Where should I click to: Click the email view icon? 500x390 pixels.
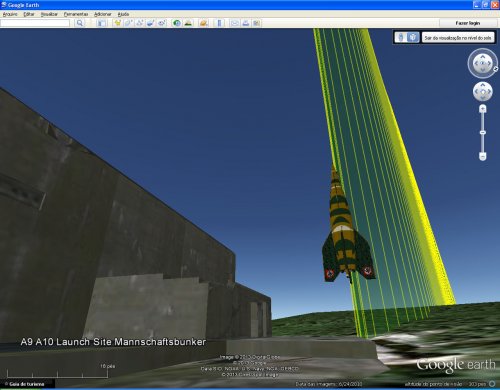click(235, 23)
